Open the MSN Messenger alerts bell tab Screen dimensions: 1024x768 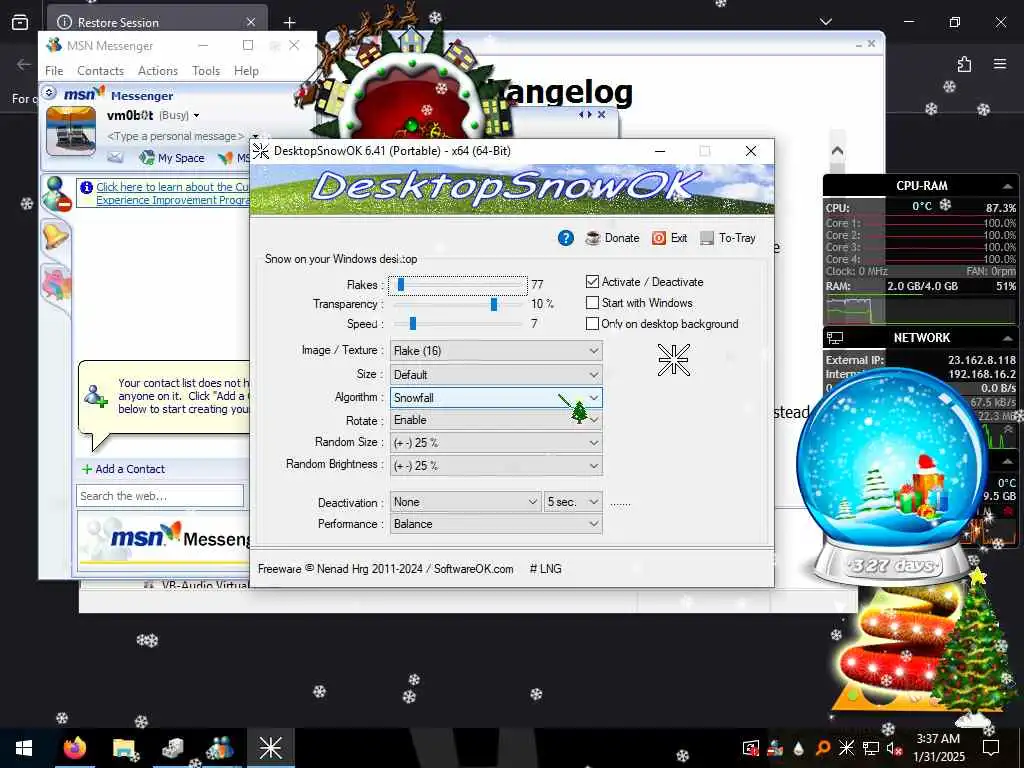56,235
